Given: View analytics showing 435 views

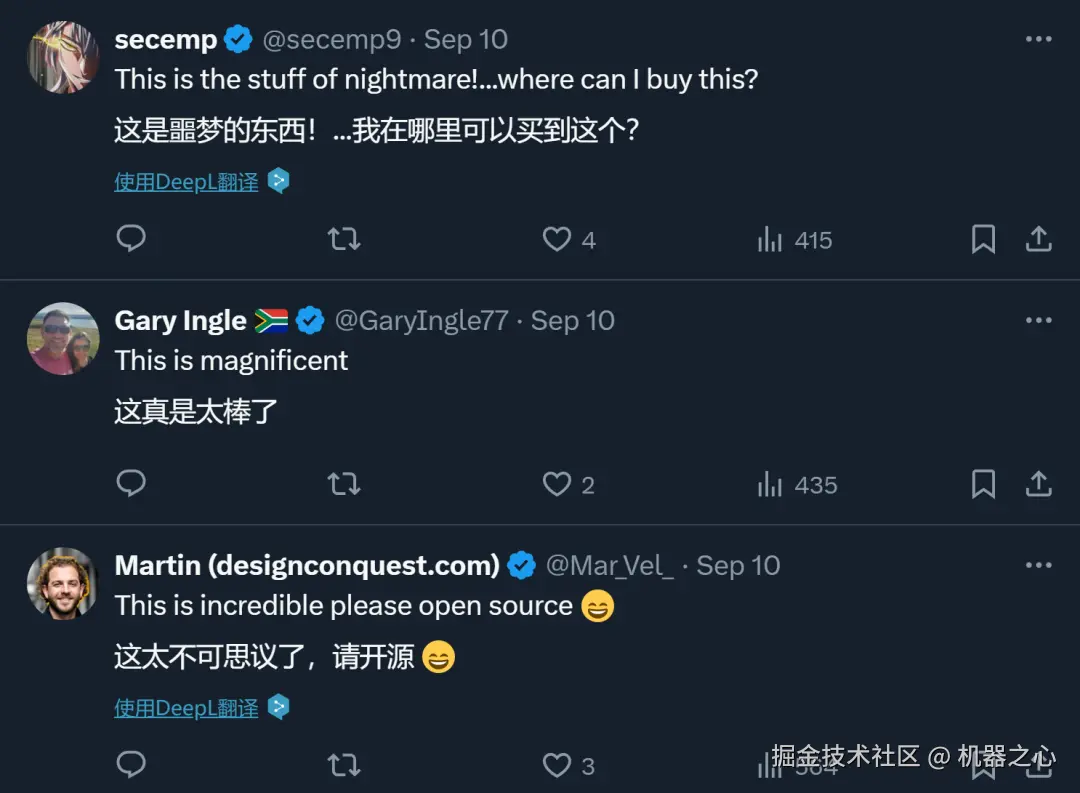Looking at the screenshot, I should coord(797,485).
